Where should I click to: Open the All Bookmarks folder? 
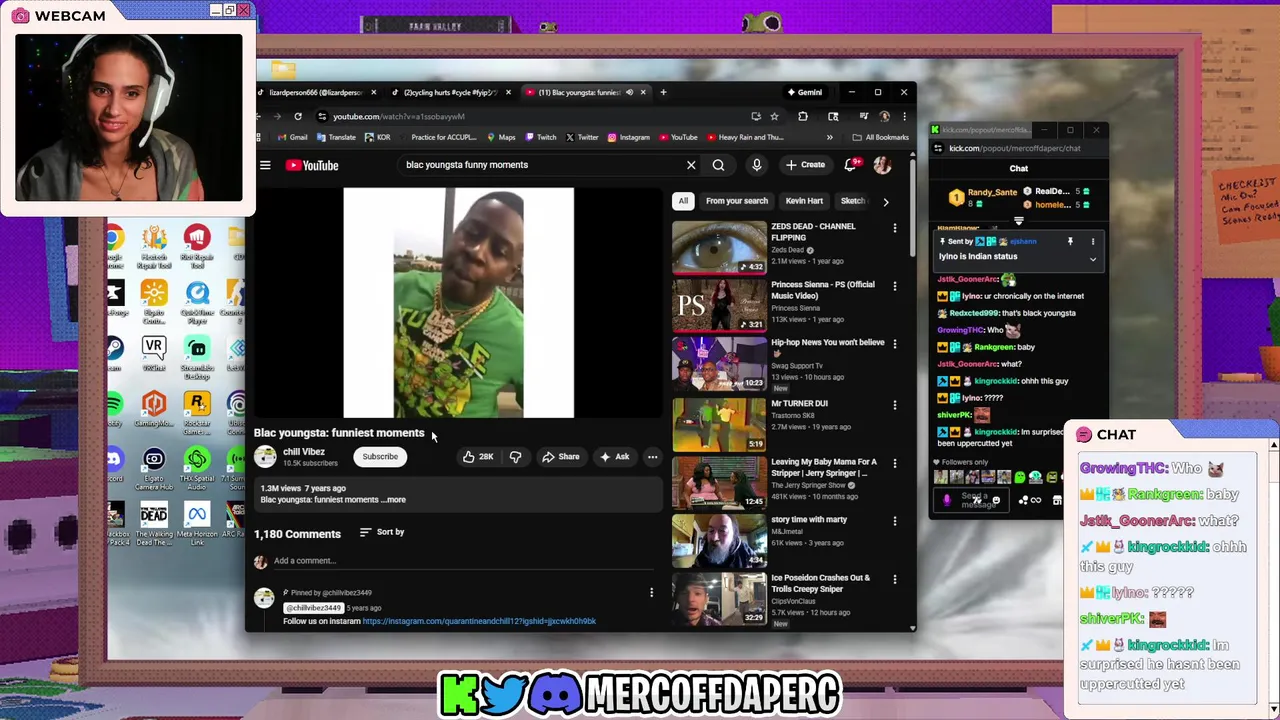tap(881, 137)
